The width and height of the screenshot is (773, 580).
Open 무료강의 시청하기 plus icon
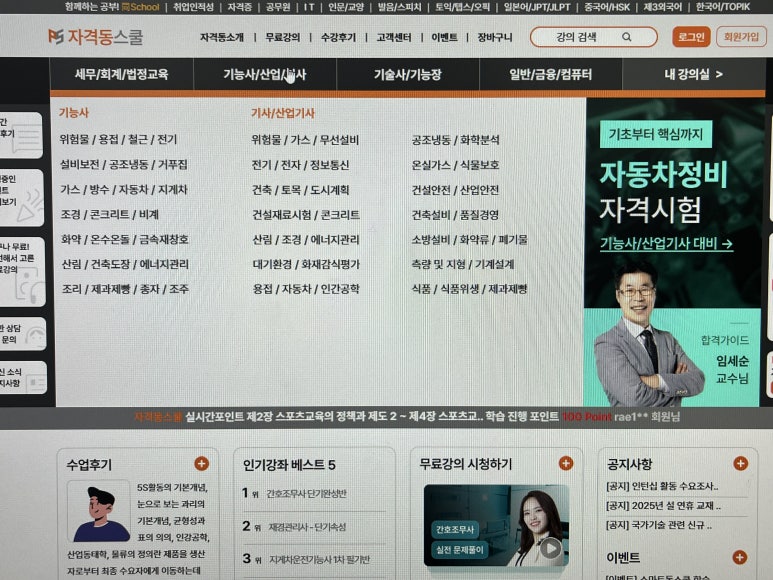point(565,463)
